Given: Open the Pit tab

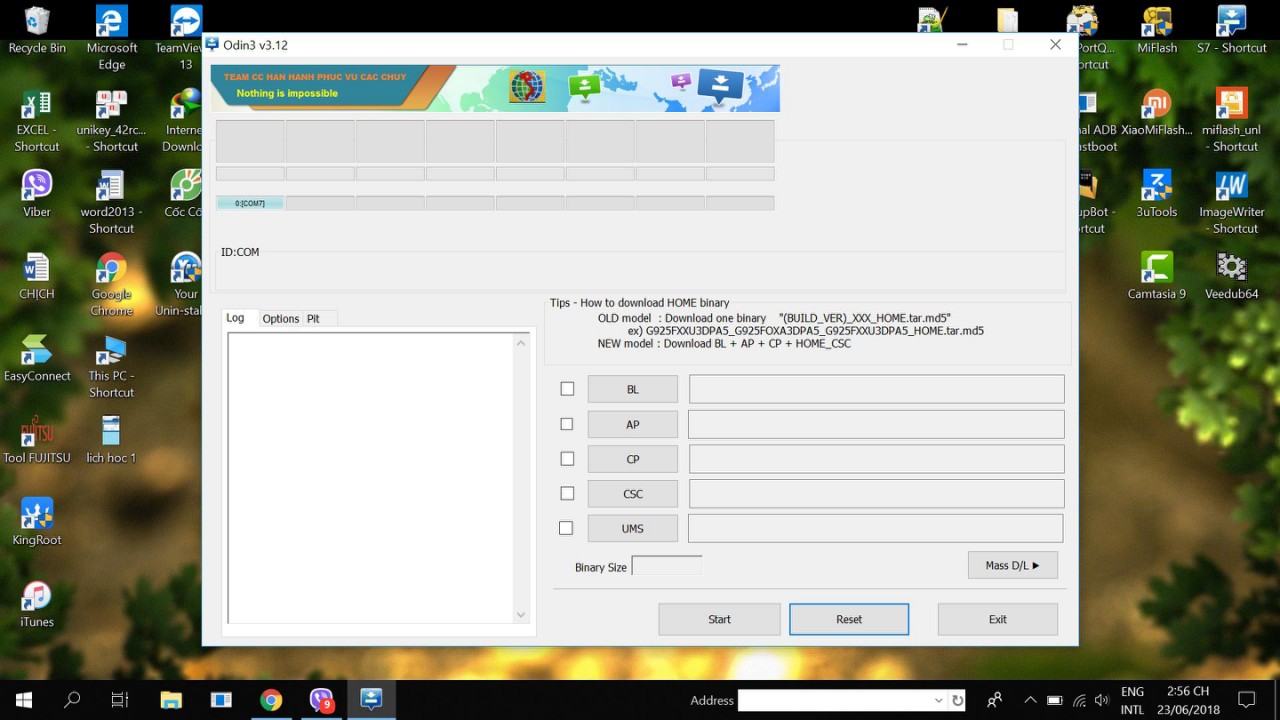Looking at the screenshot, I should click(x=314, y=319).
